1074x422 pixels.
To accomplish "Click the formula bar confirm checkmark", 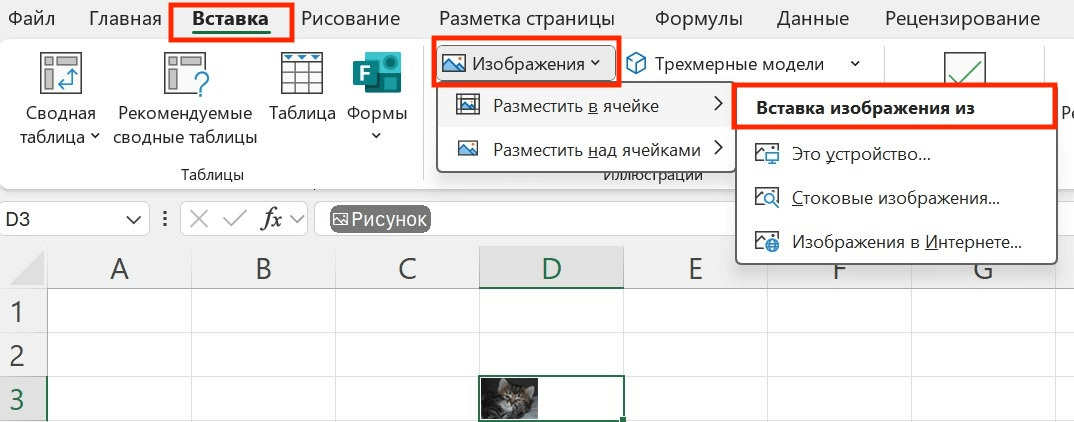I will [235, 219].
